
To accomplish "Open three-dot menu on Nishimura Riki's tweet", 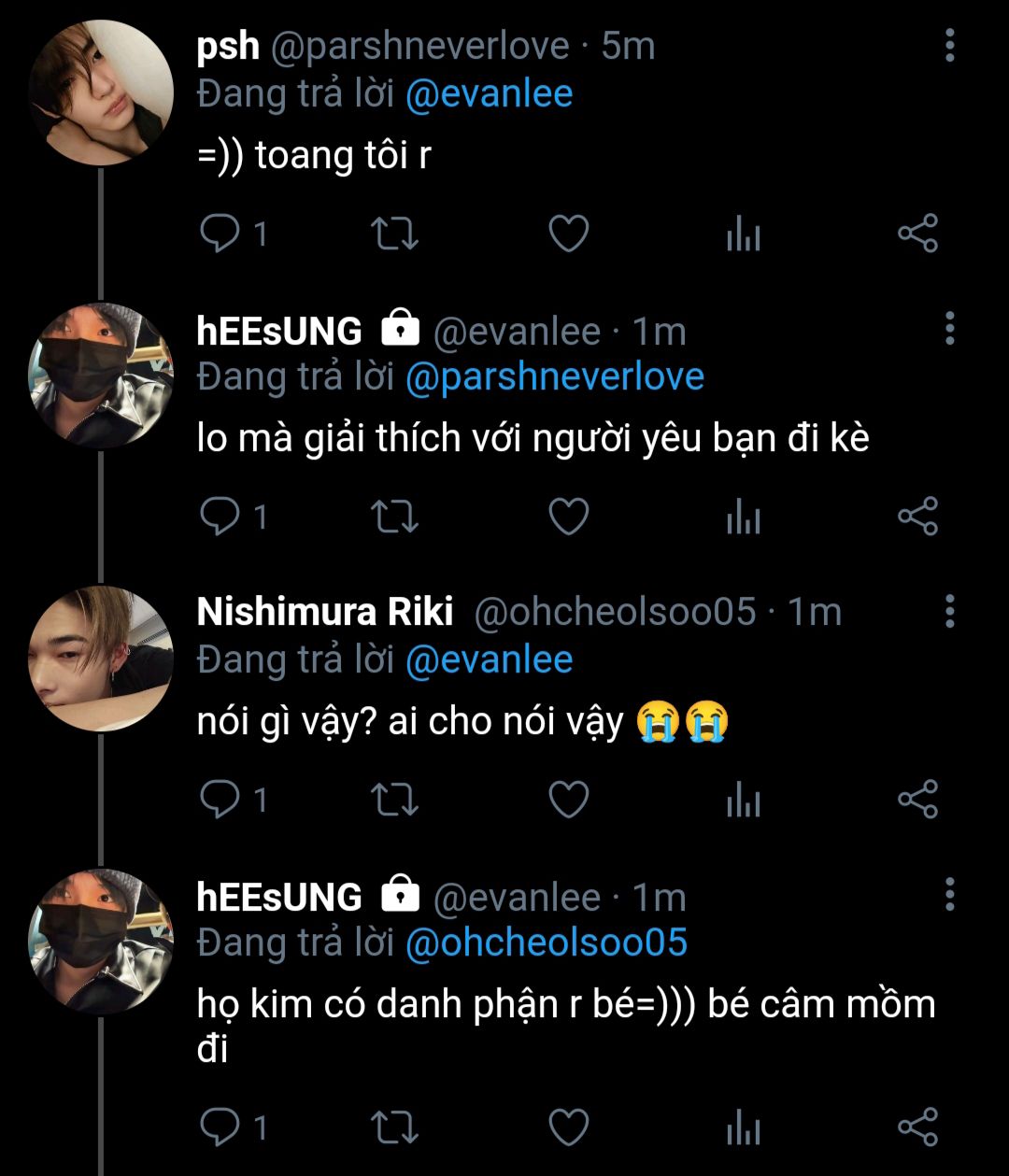I will tap(949, 611).
